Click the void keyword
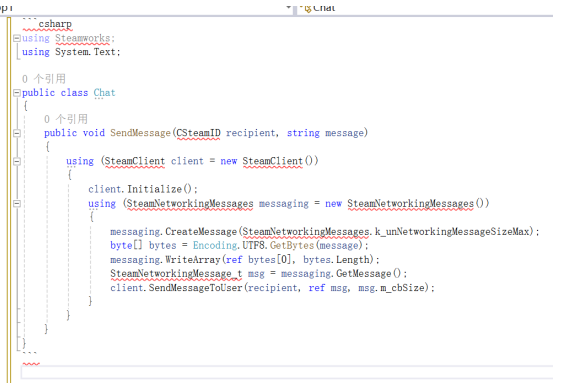Screen dimensions: 562x383 tap(94, 133)
